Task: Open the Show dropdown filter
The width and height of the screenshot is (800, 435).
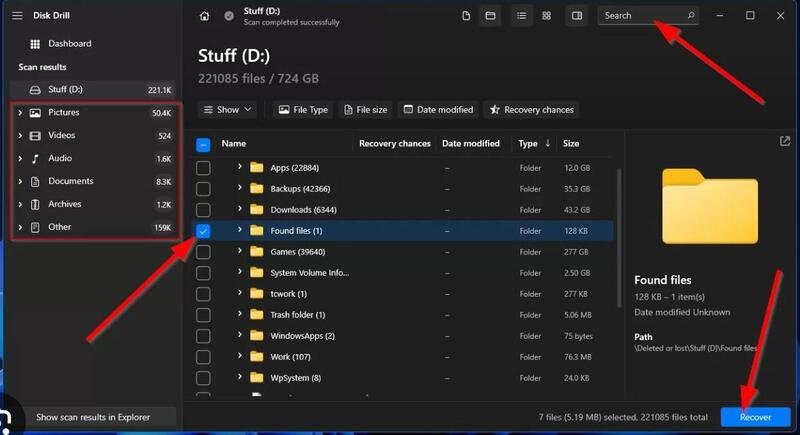Action: 227,109
